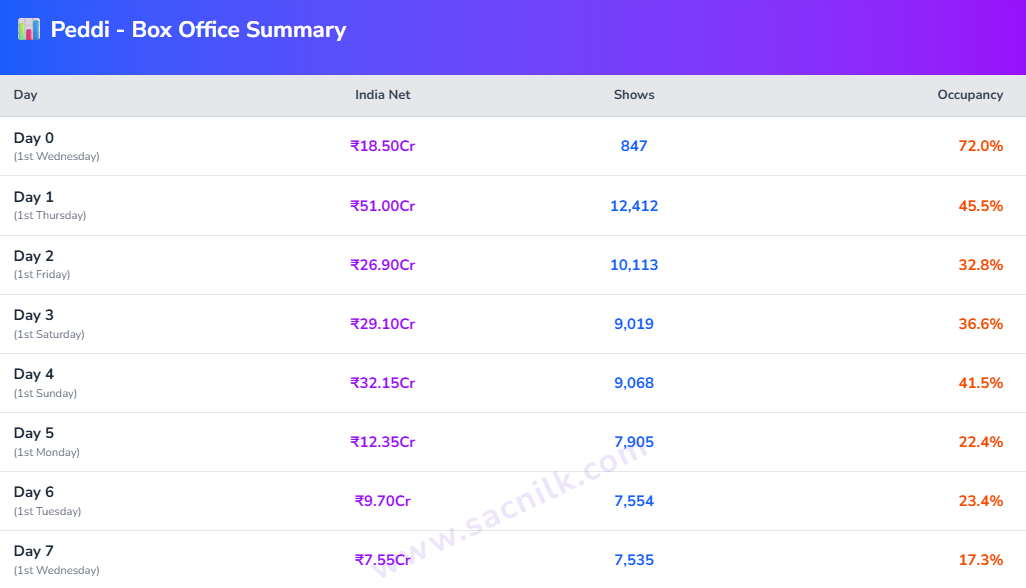Image resolution: width=1026 pixels, height=588 pixels.
Task: Click the ₹9.70Cr value for Day 6
Action: pos(383,501)
